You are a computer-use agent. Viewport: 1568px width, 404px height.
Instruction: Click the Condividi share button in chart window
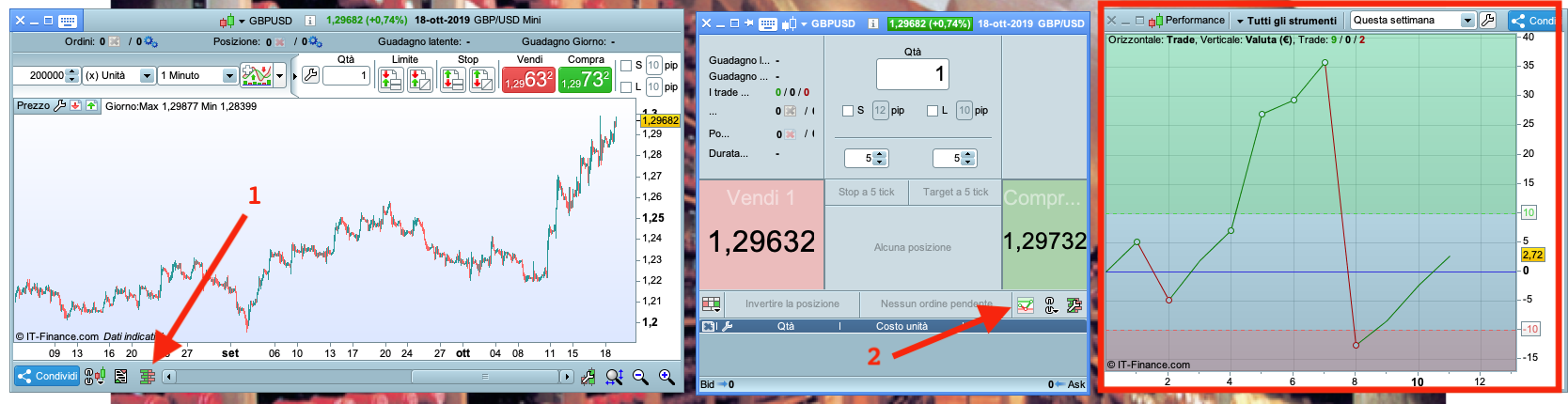pyautogui.click(x=47, y=376)
